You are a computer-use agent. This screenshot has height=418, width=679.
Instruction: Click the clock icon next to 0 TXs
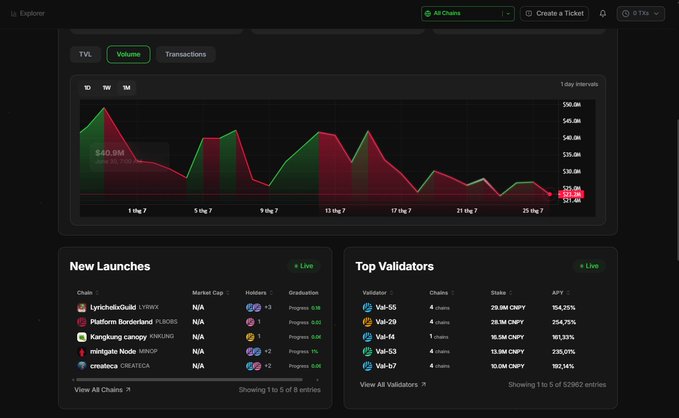[x=626, y=13]
